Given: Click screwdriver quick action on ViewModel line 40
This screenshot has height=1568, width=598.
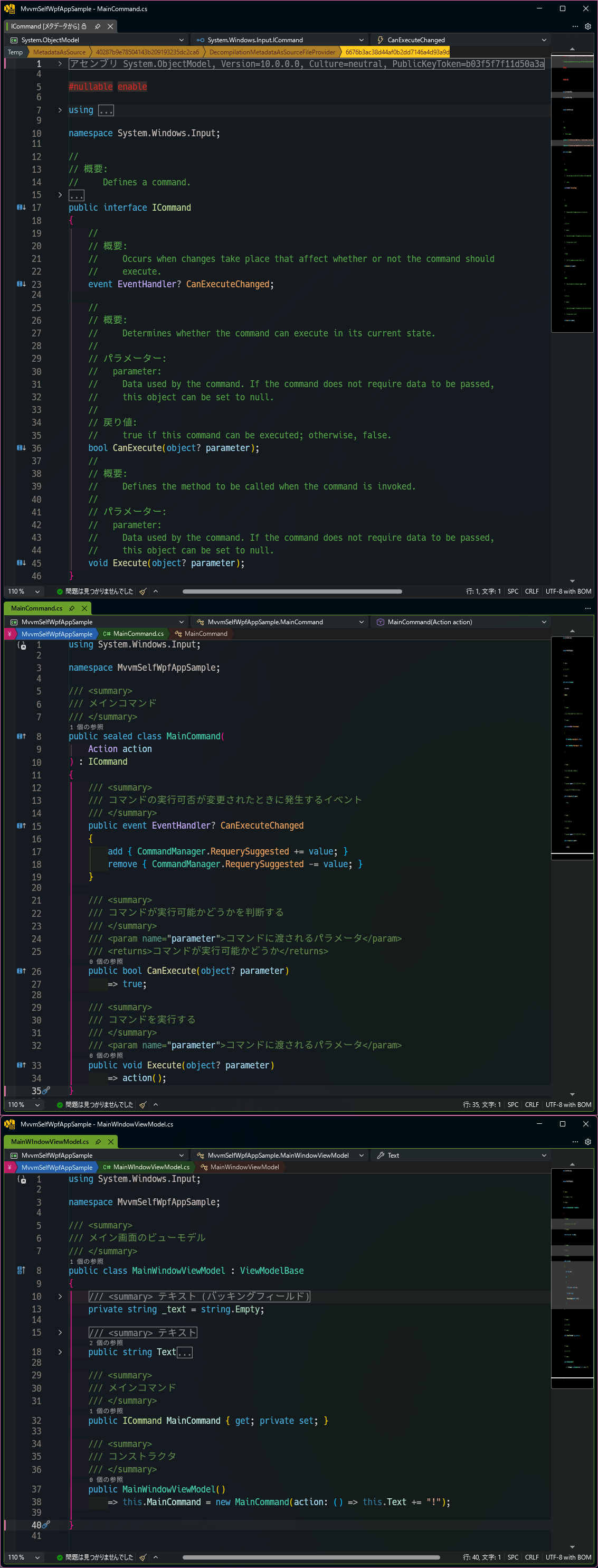Looking at the screenshot, I should 46,1525.
